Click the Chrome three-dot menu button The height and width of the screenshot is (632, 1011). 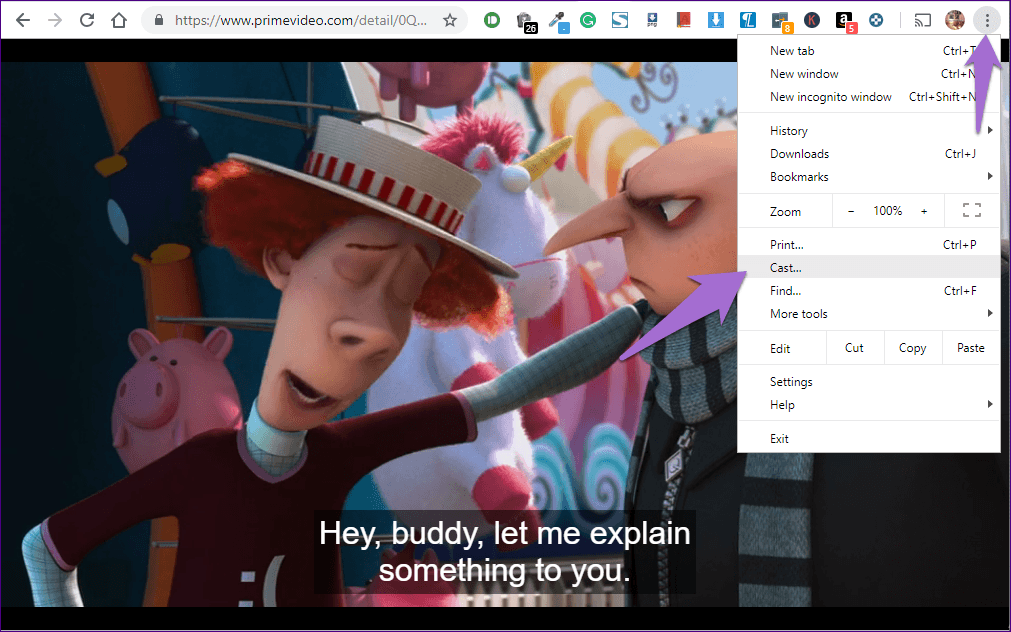point(987,20)
